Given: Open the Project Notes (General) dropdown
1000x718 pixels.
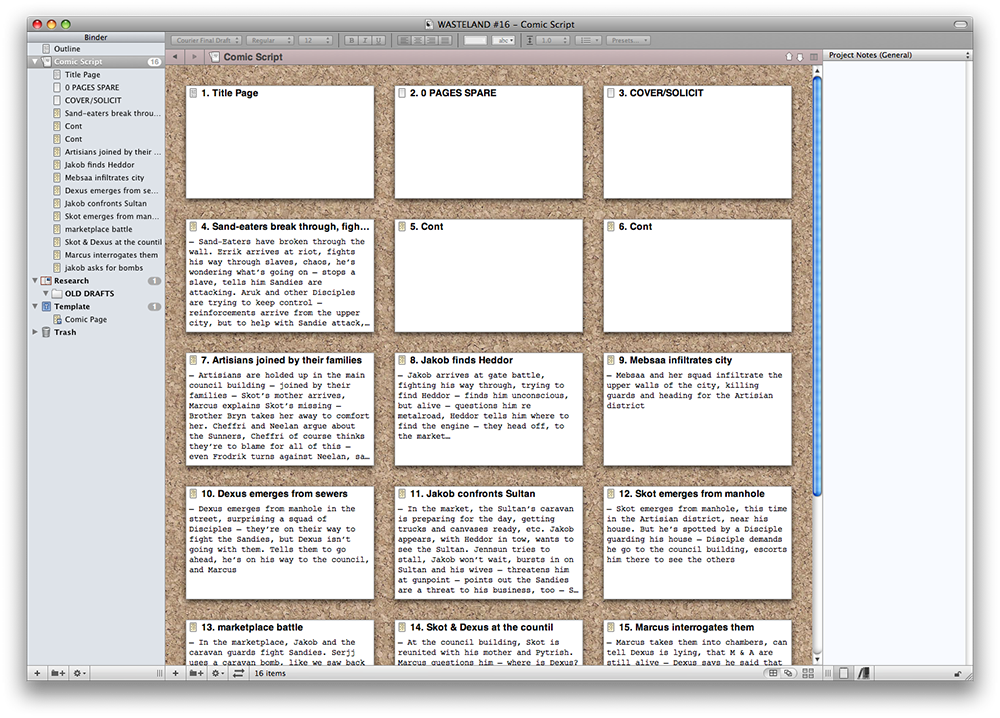Looking at the screenshot, I should [x=897, y=55].
